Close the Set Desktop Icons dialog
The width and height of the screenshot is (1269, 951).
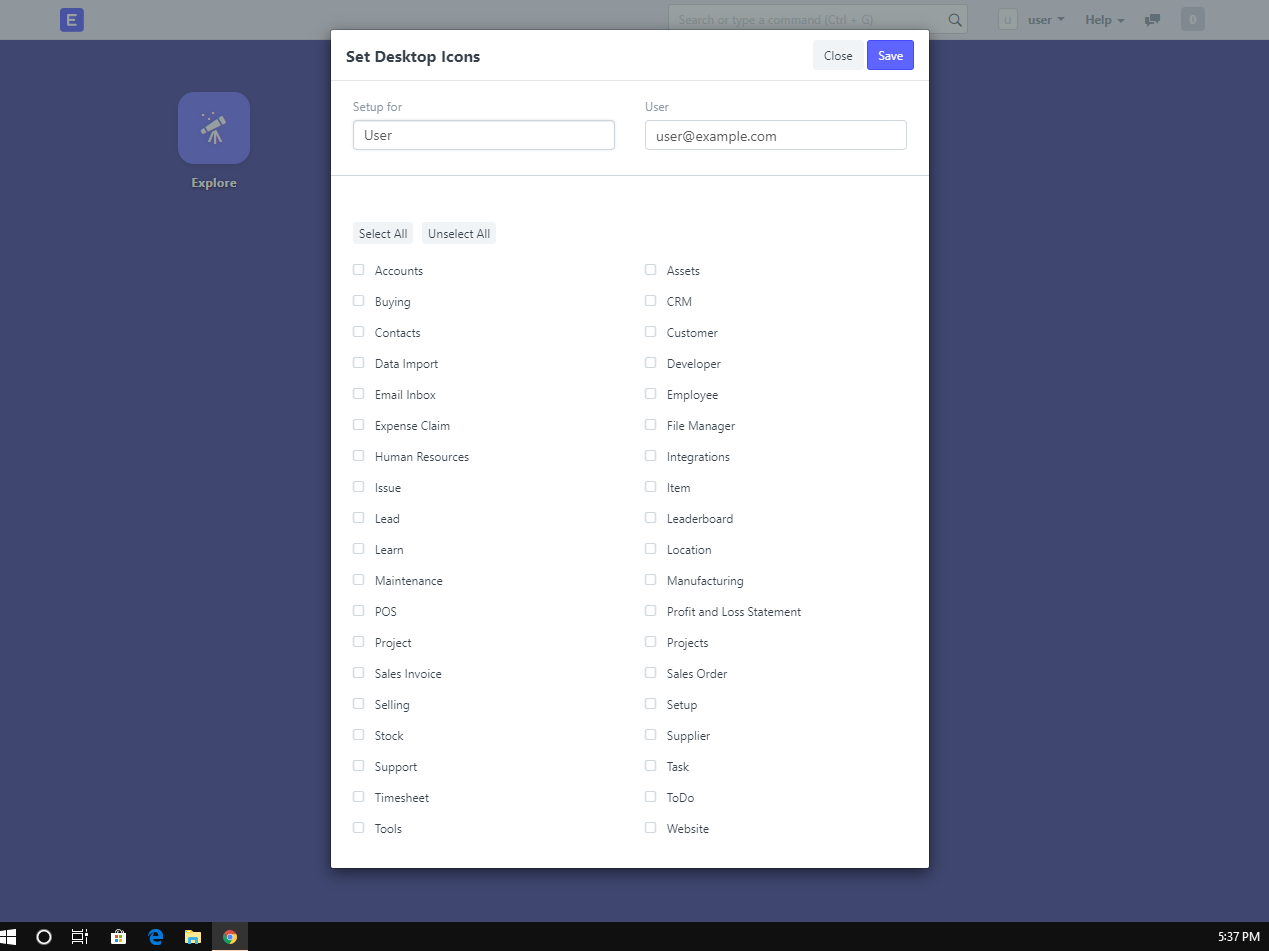click(x=838, y=56)
